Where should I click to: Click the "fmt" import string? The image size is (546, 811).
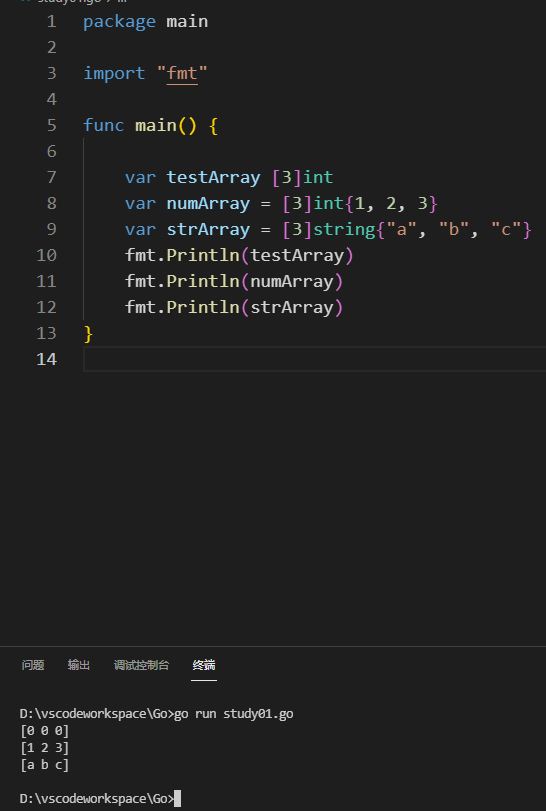point(182,73)
